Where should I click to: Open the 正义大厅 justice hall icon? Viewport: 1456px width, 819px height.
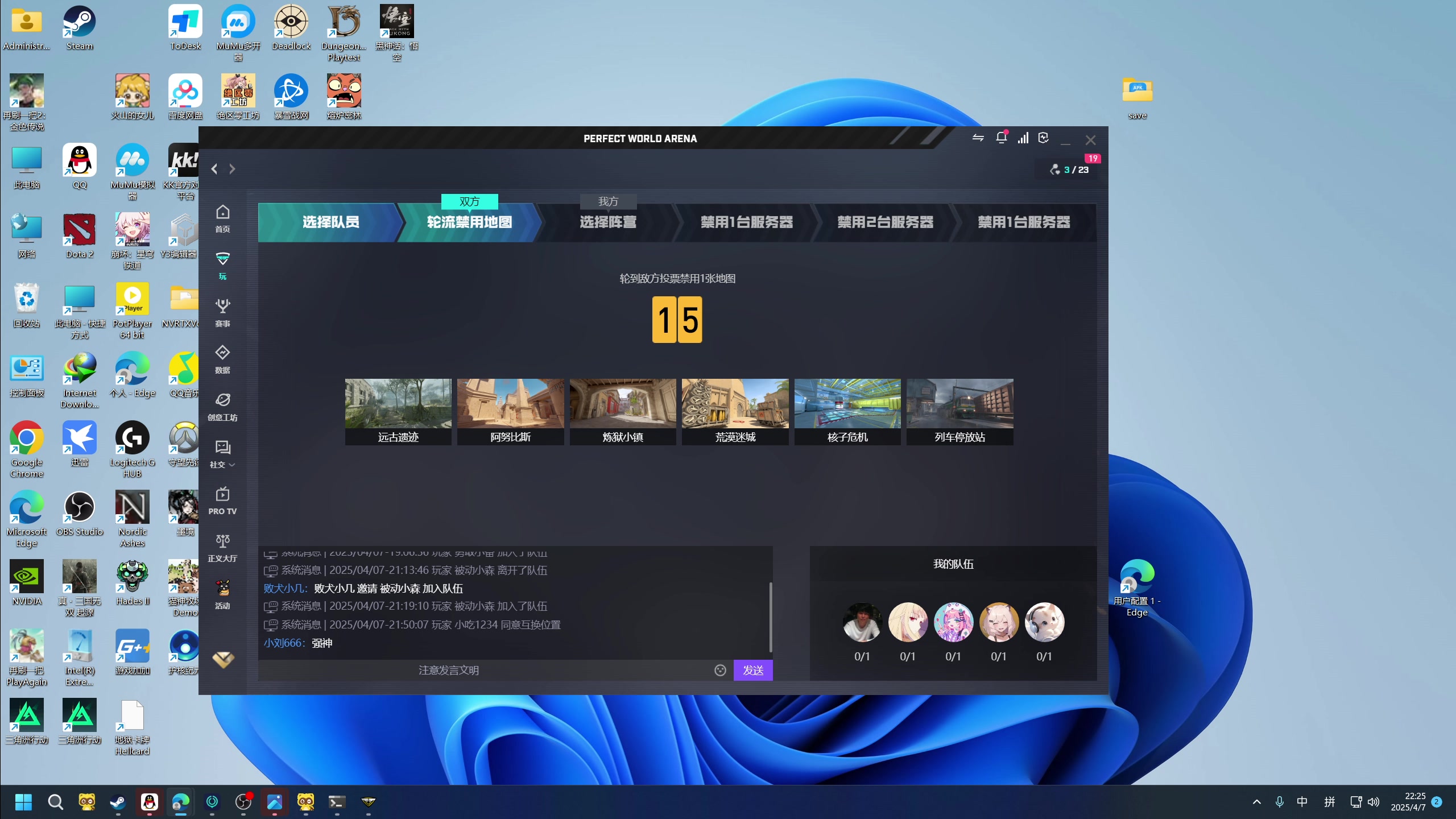(x=222, y=548)
